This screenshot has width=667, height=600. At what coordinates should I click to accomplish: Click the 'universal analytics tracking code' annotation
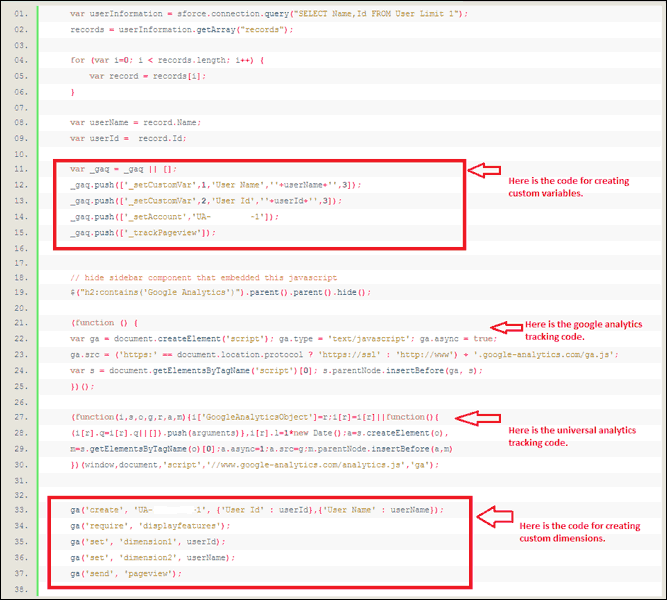572,436
